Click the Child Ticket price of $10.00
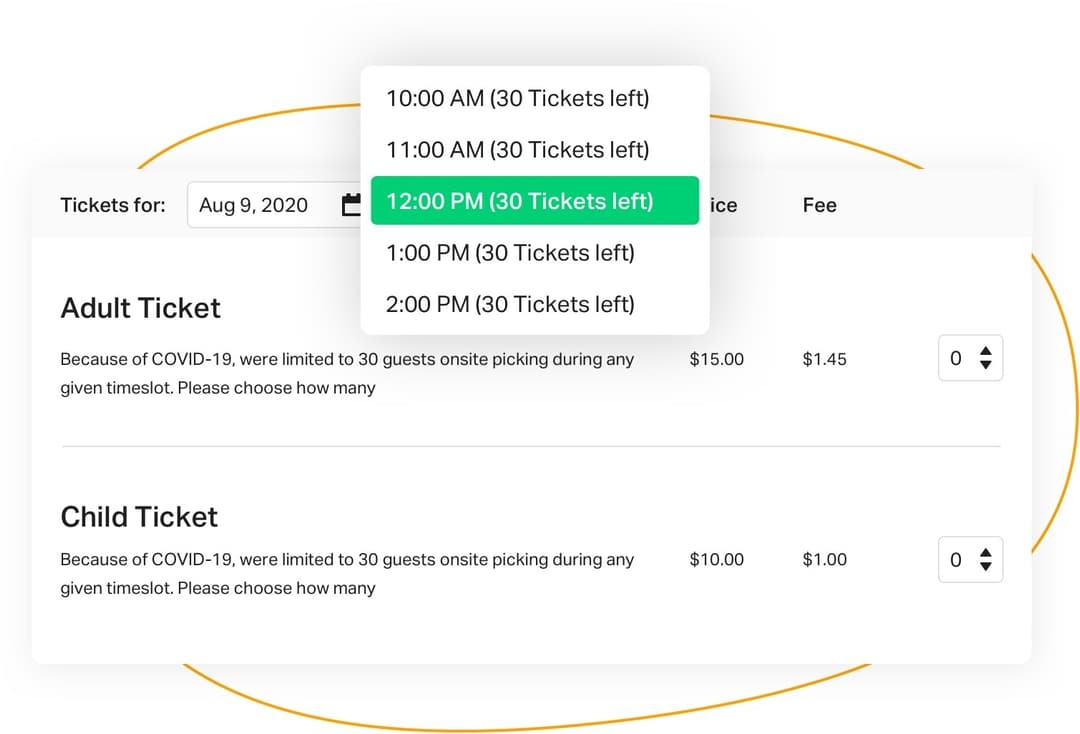 click(x=716, y=560)
